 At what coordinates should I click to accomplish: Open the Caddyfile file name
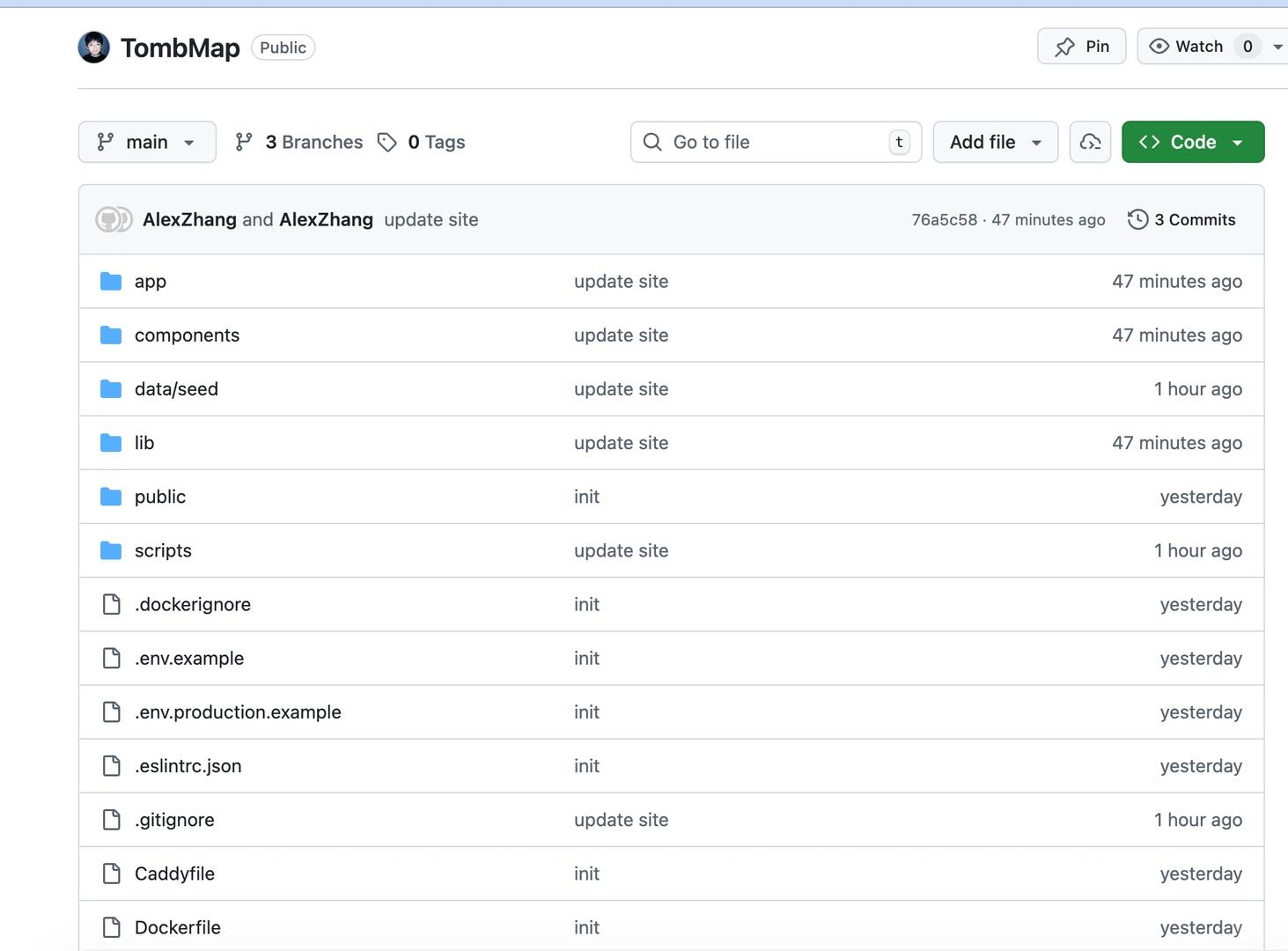coord(174,874)
